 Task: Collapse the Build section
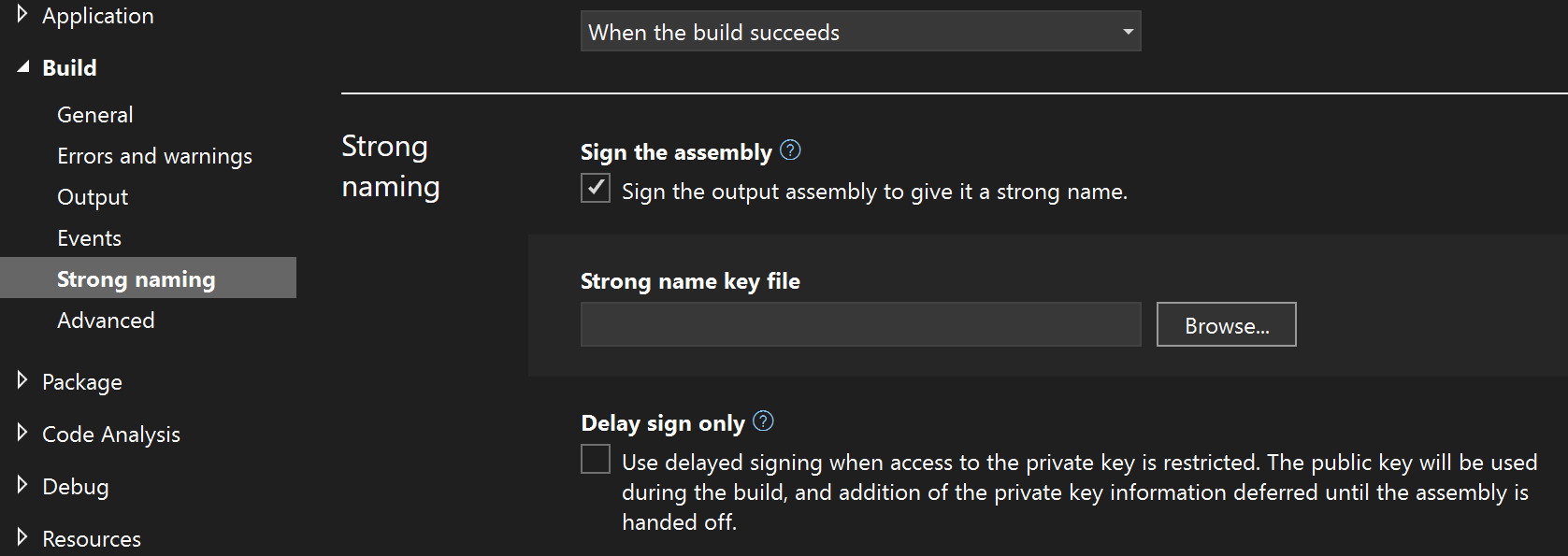point(22,66)
